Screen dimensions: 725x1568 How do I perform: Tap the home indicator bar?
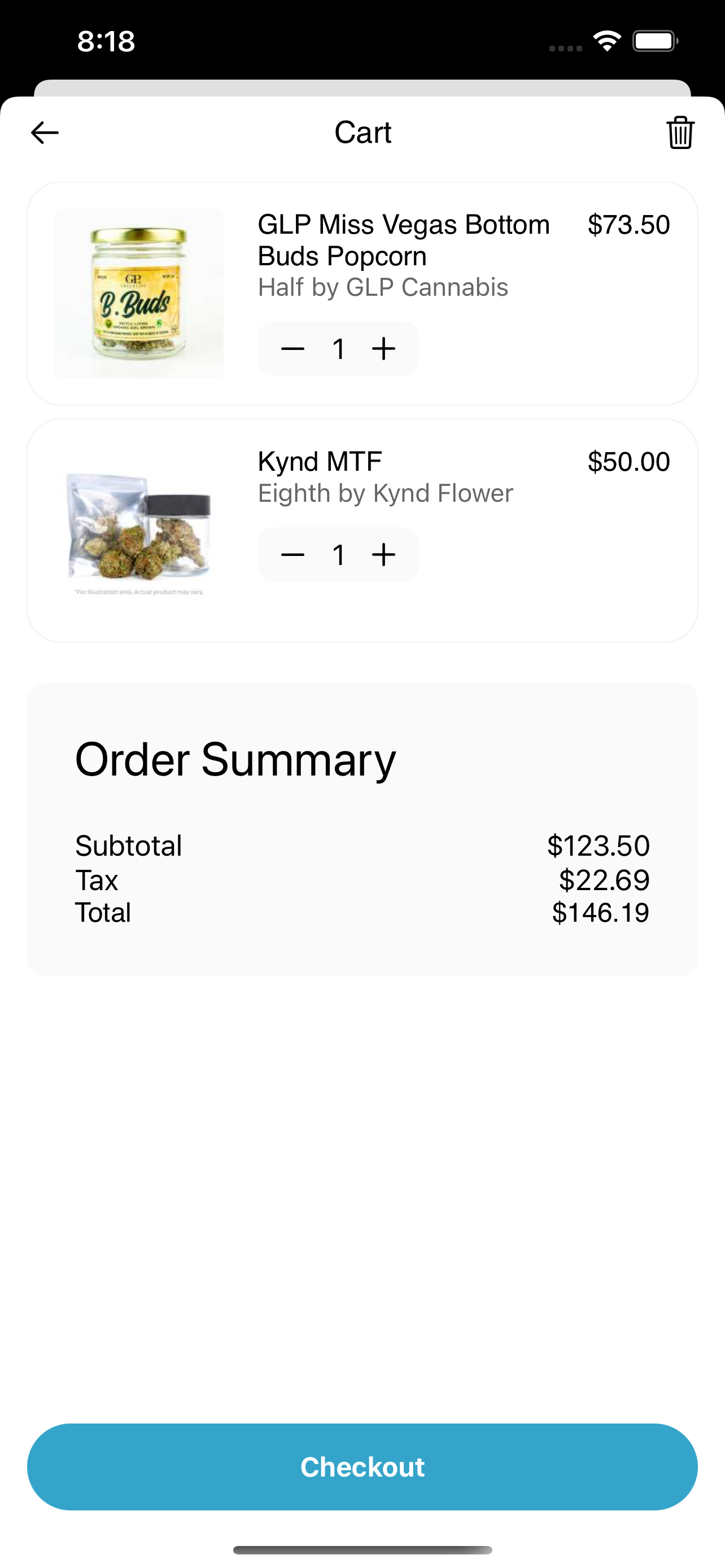362,1550
